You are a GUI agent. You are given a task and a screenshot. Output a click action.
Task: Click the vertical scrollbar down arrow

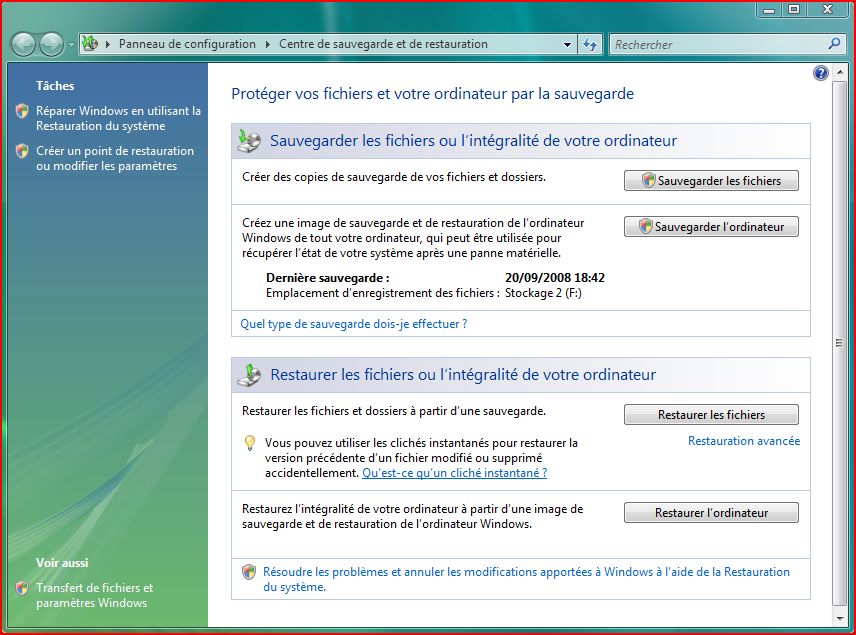(838, 619)
